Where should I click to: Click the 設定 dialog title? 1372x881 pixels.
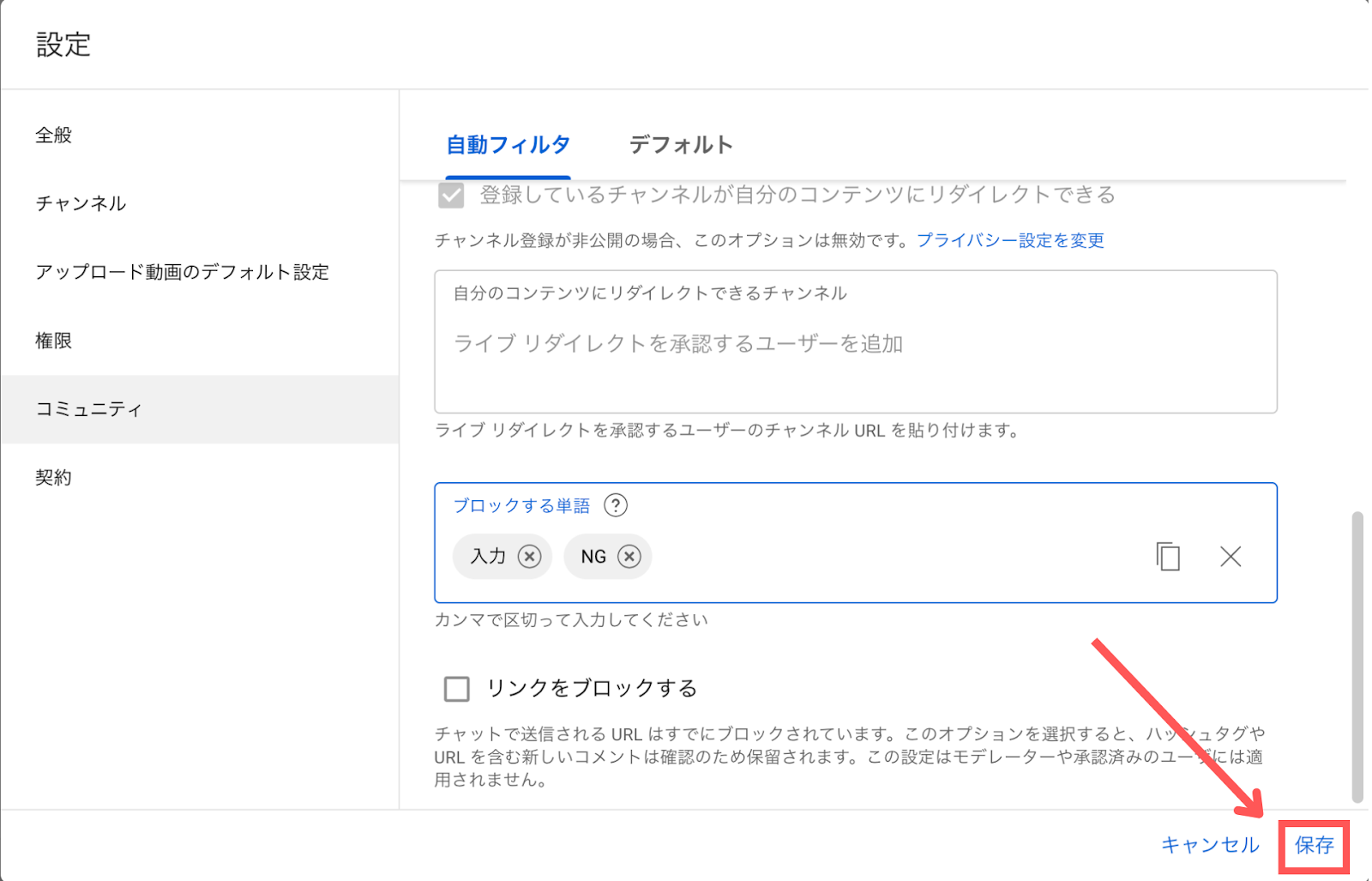[x=63, y=44]
